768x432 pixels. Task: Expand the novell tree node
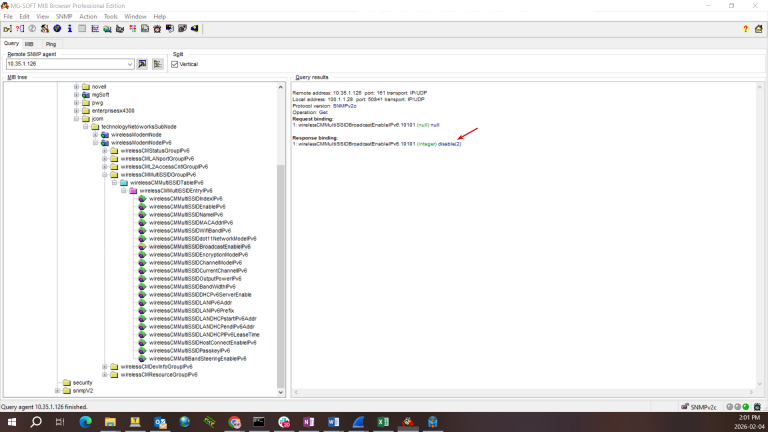[76, 87]
